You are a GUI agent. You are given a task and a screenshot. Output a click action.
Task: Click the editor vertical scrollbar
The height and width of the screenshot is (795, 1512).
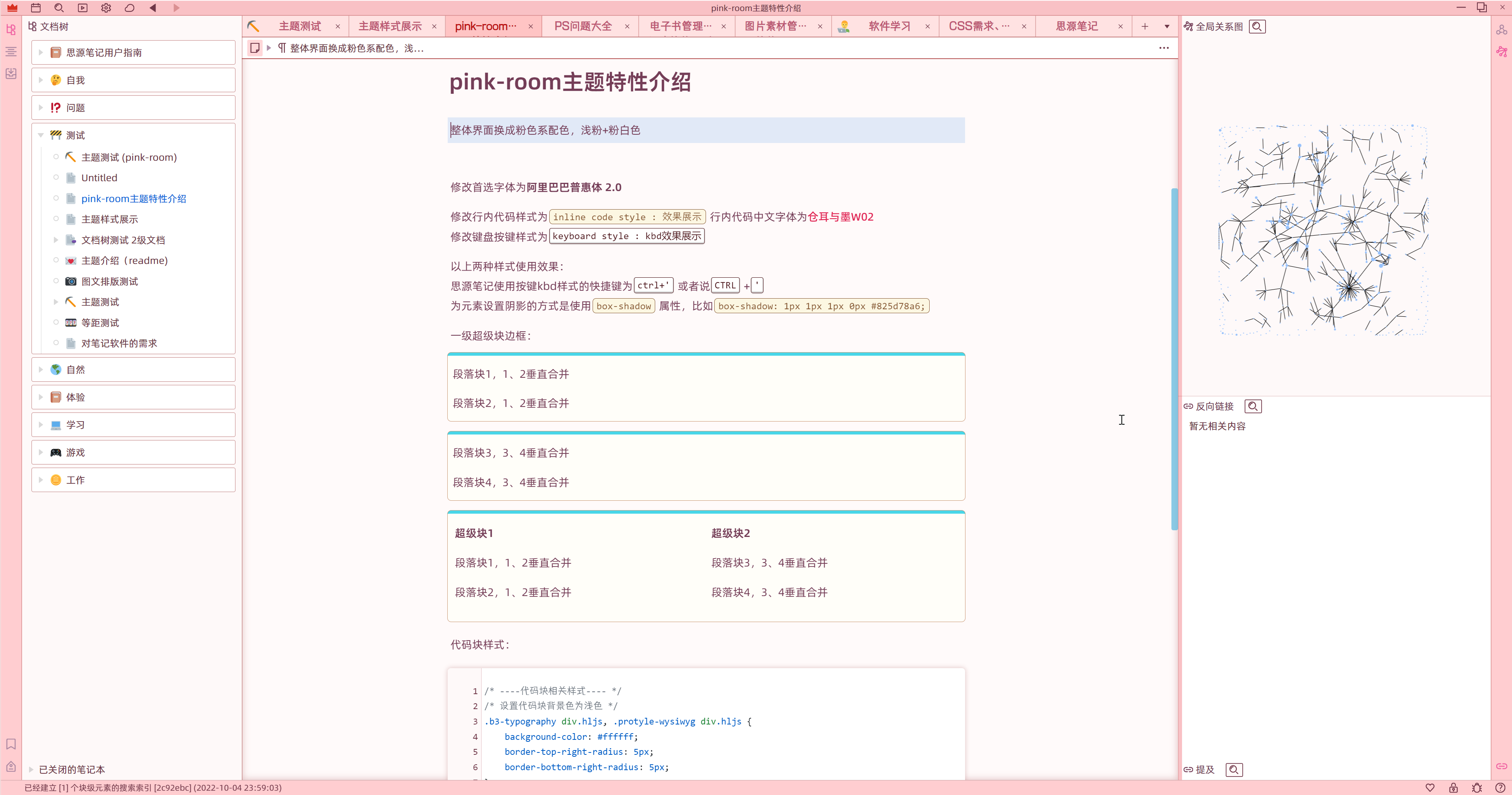[1174, 358]
